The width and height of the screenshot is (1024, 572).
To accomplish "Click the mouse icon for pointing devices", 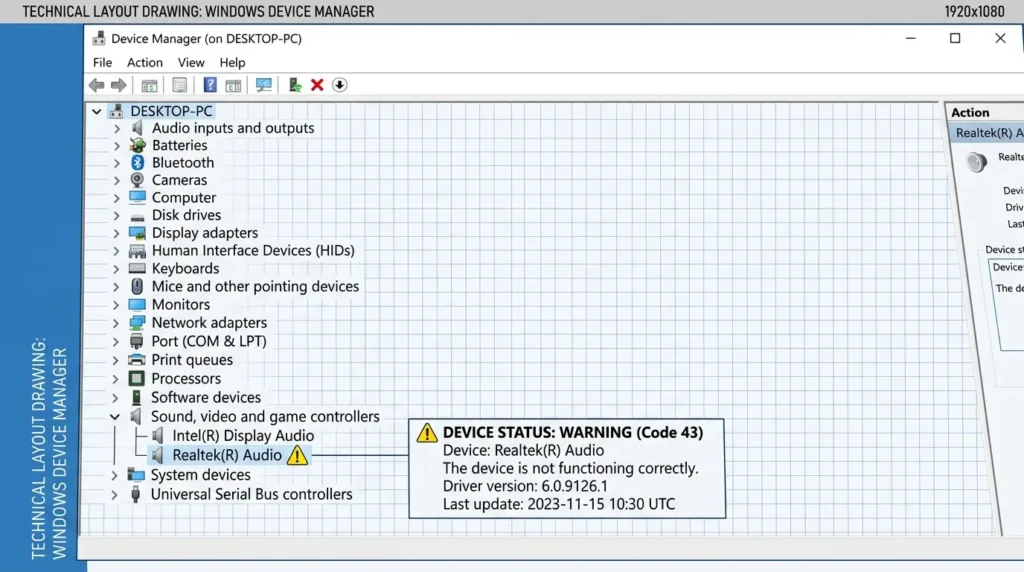I will click(137, 286).
